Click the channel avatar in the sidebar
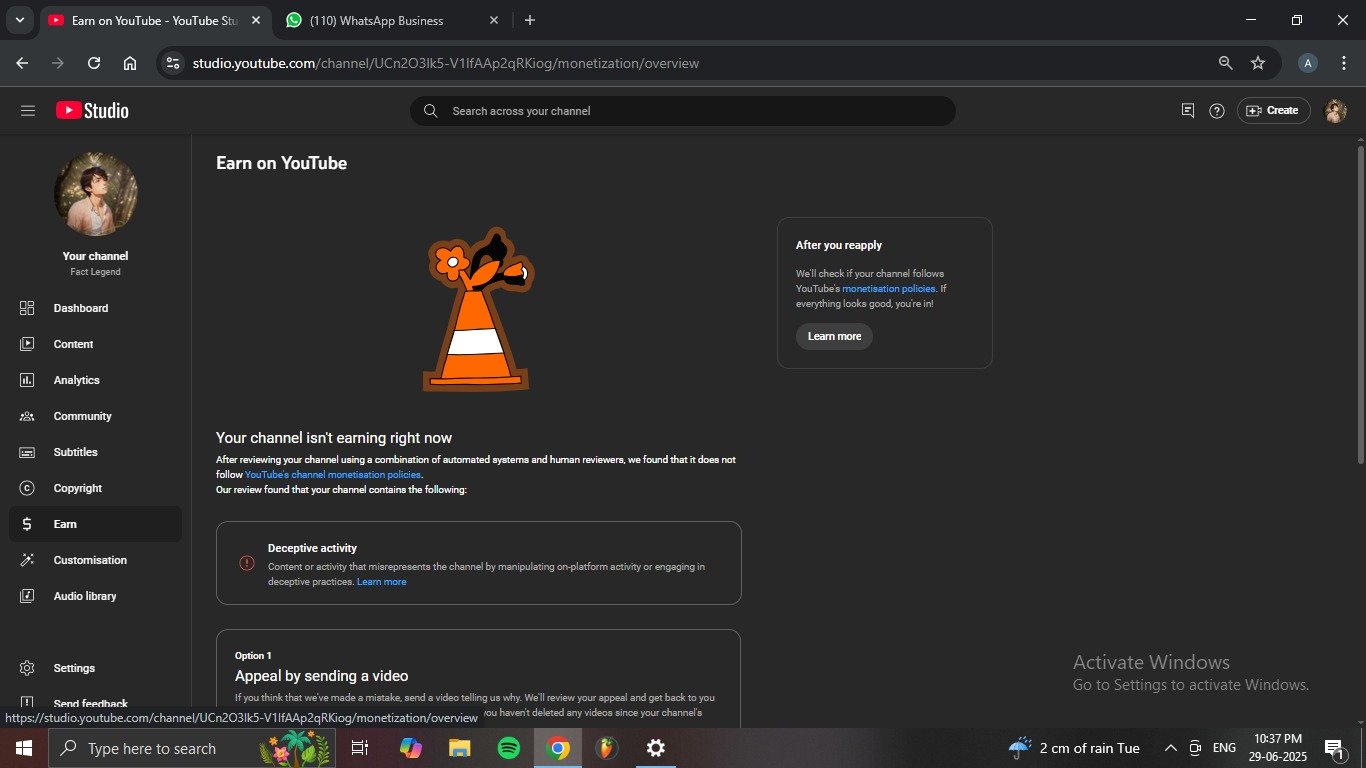The width and height of the screenshot is (1366, 768). coord(96,194)
